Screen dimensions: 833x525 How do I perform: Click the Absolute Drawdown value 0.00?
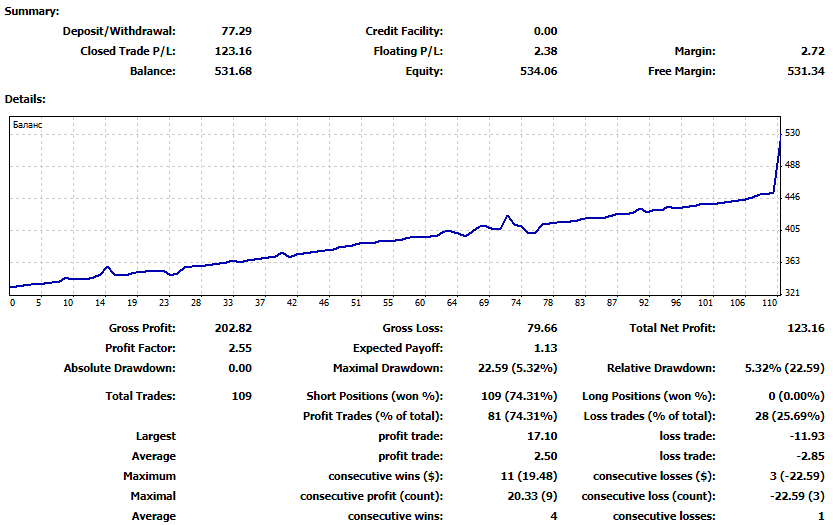coord(240,368)
